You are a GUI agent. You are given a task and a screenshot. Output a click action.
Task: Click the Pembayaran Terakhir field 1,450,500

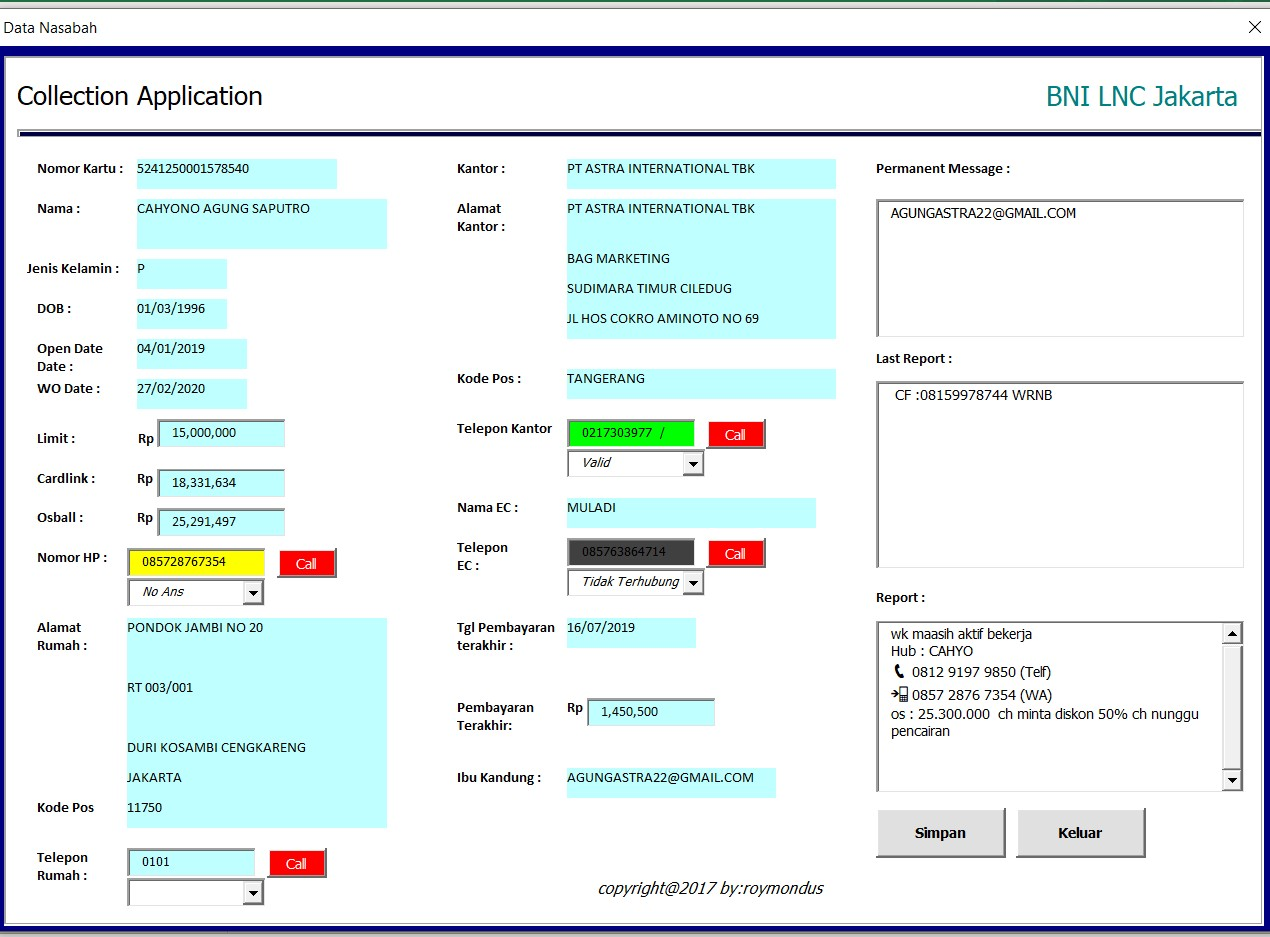pos(651,712)
